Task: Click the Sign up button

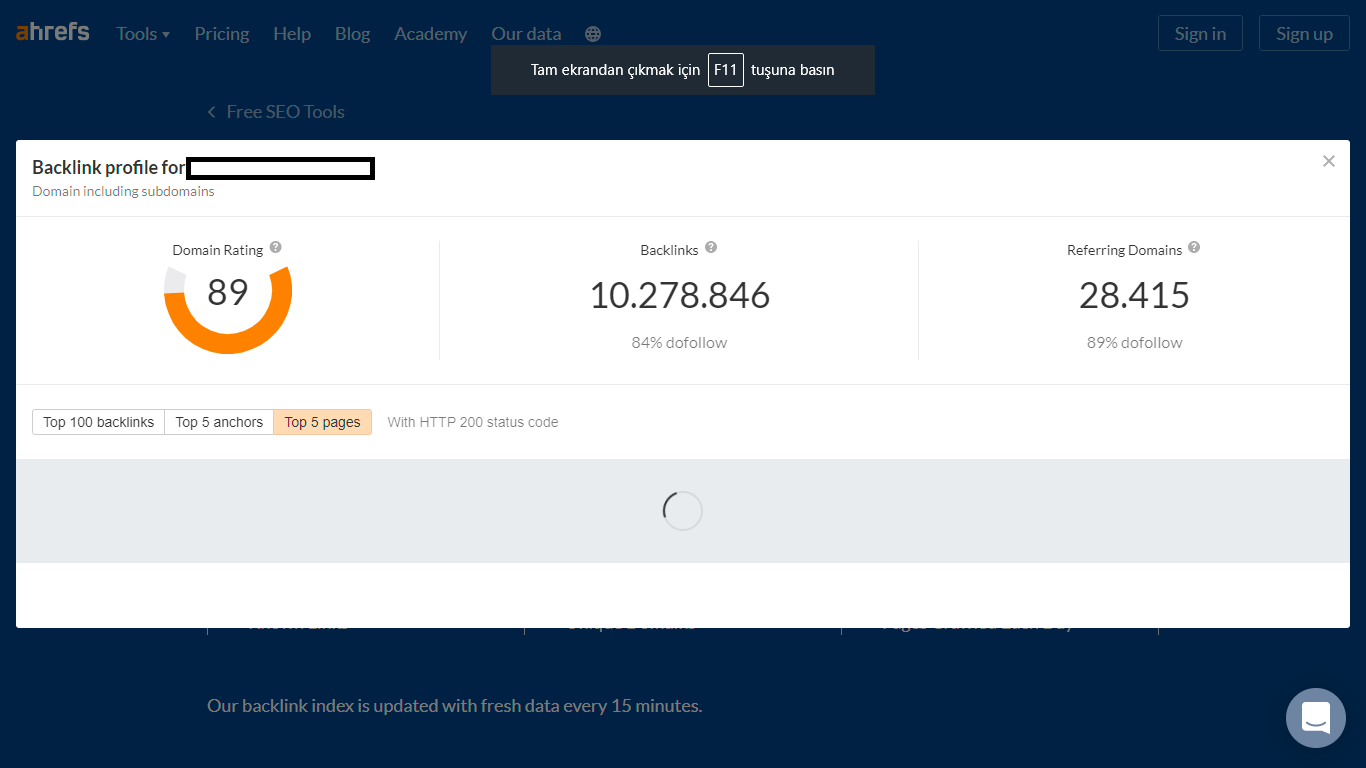Action: [1304, 33]
